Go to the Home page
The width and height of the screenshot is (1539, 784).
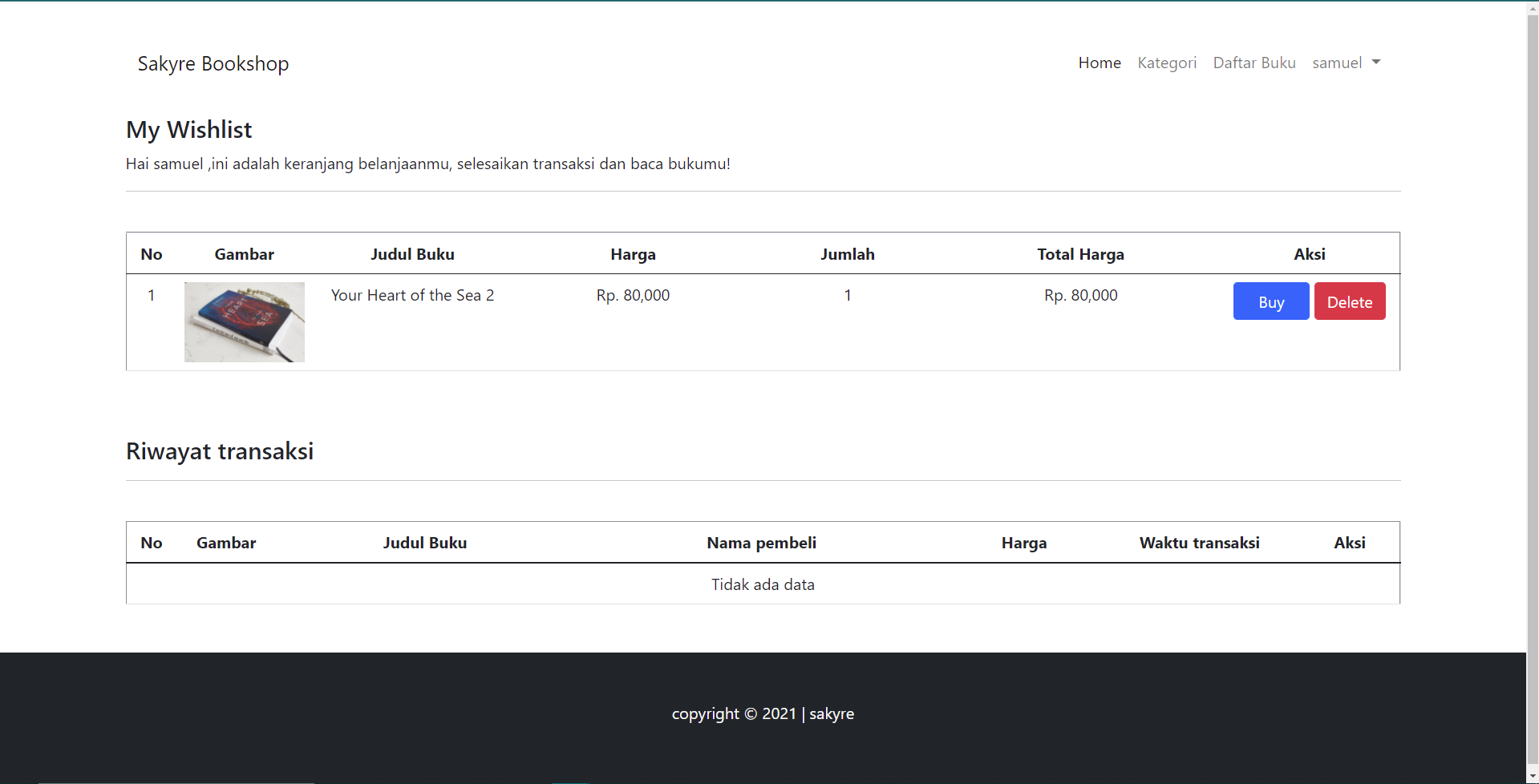coord(1099,63)
